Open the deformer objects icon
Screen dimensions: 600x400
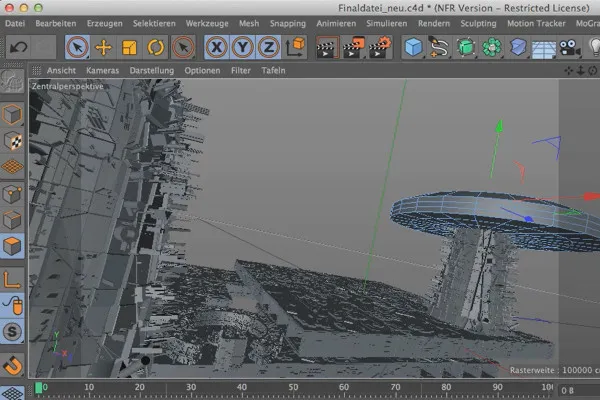(x=518, y=47)
